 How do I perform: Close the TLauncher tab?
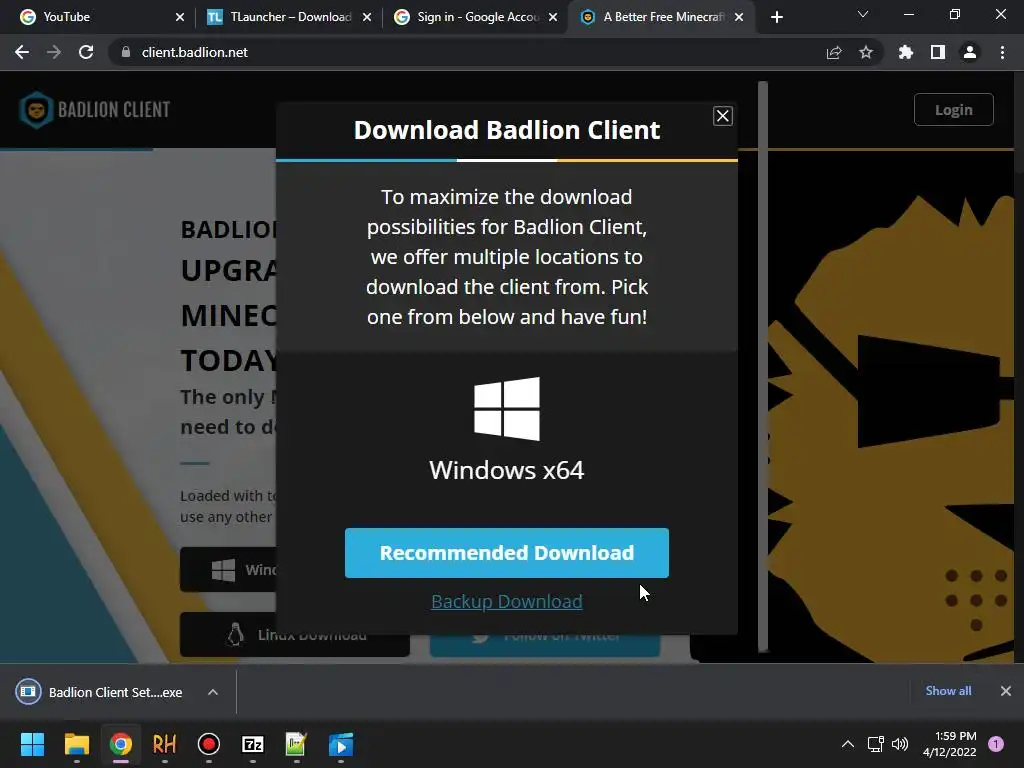pyautogui.click(x=367, y=17)
